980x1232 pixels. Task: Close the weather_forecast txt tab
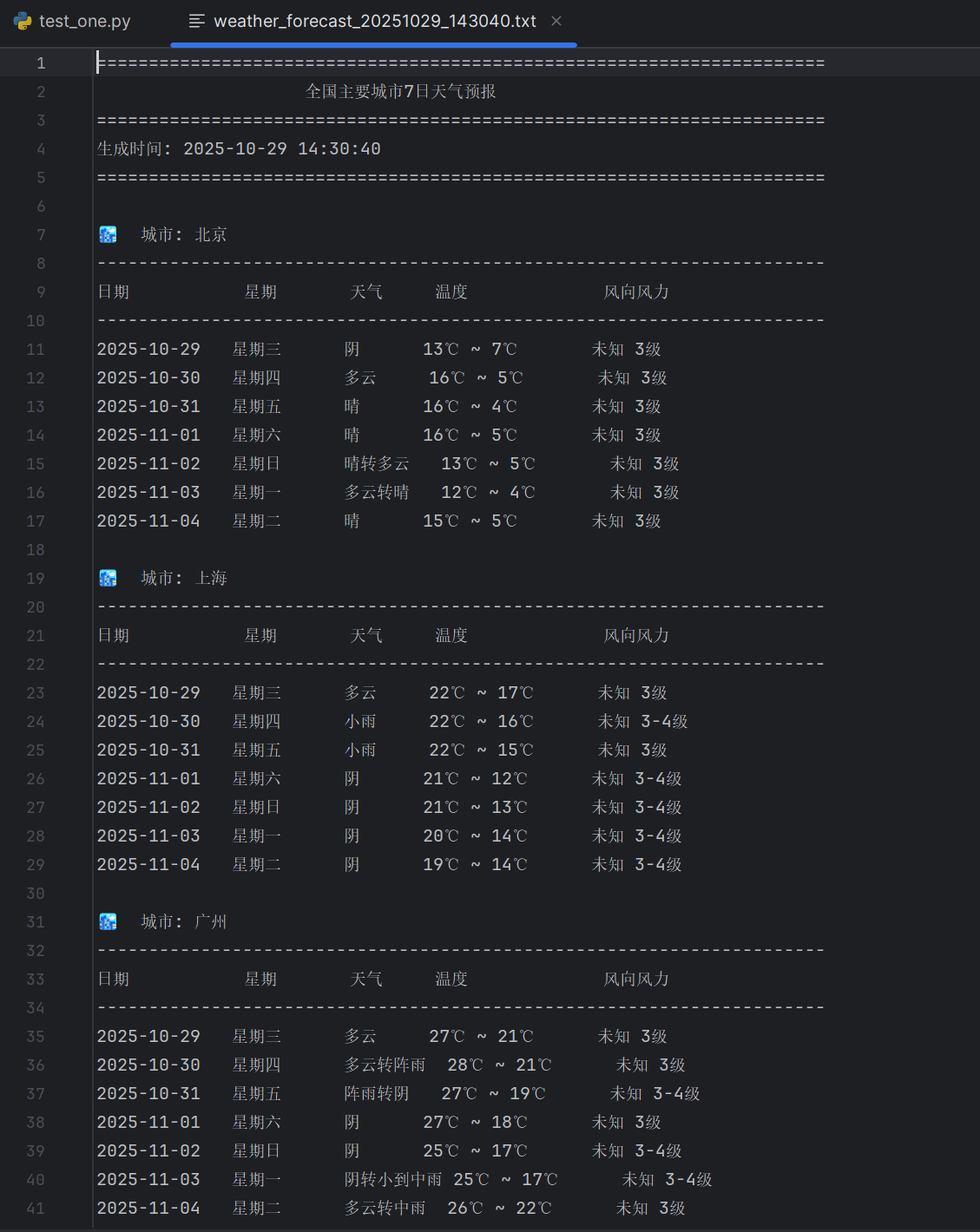click(556, 21)
